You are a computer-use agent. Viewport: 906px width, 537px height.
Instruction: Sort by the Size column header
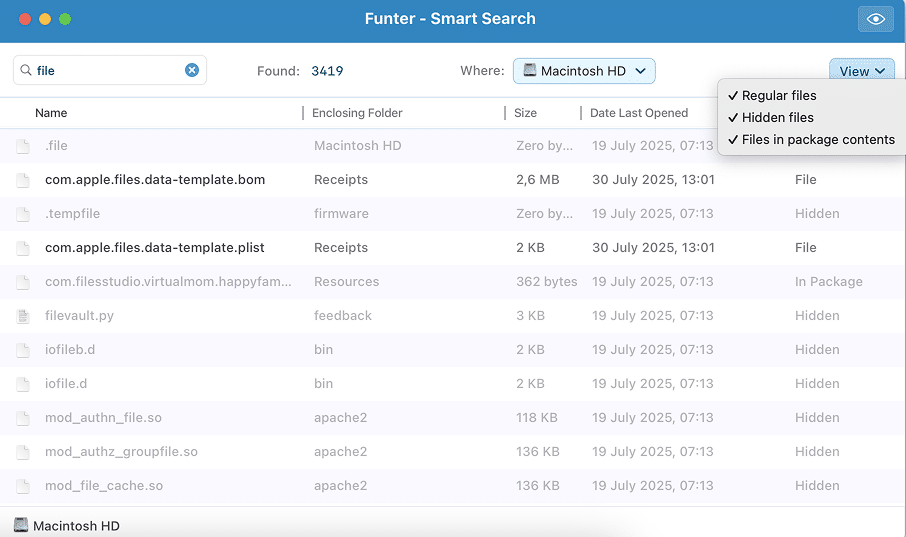(525, 113)
